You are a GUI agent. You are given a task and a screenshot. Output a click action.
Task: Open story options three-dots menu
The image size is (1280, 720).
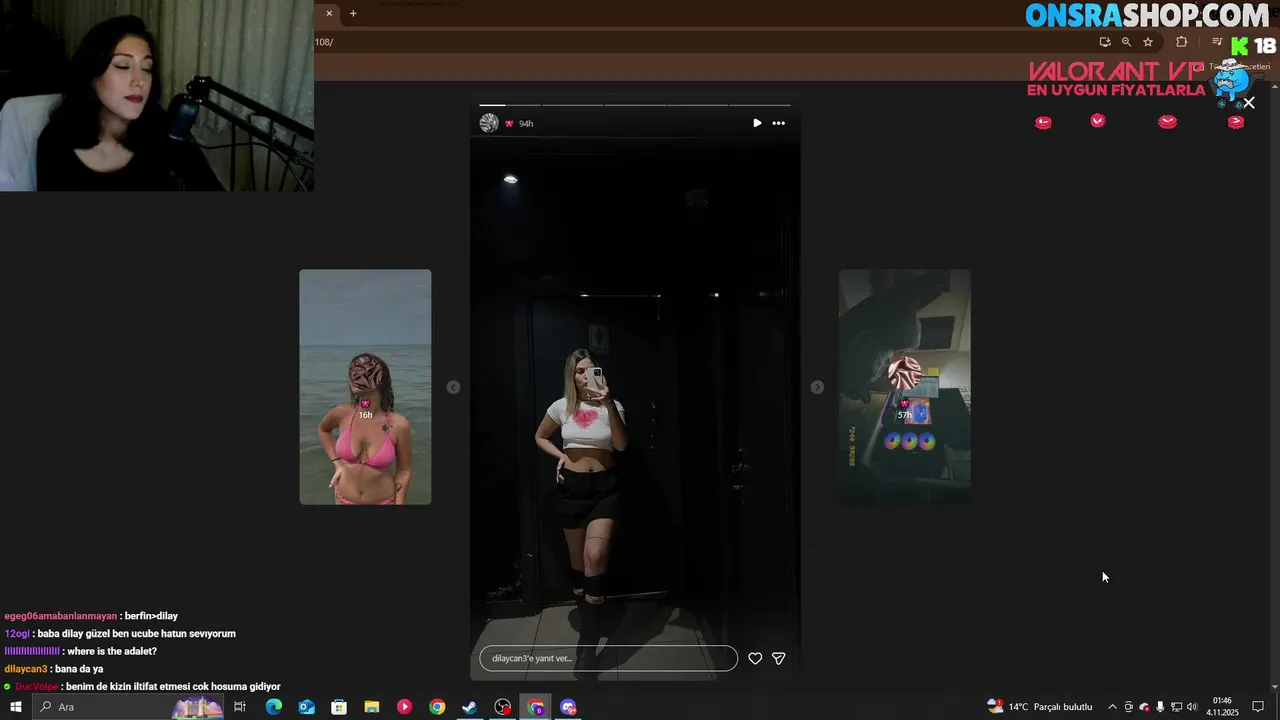coord(779,123)
